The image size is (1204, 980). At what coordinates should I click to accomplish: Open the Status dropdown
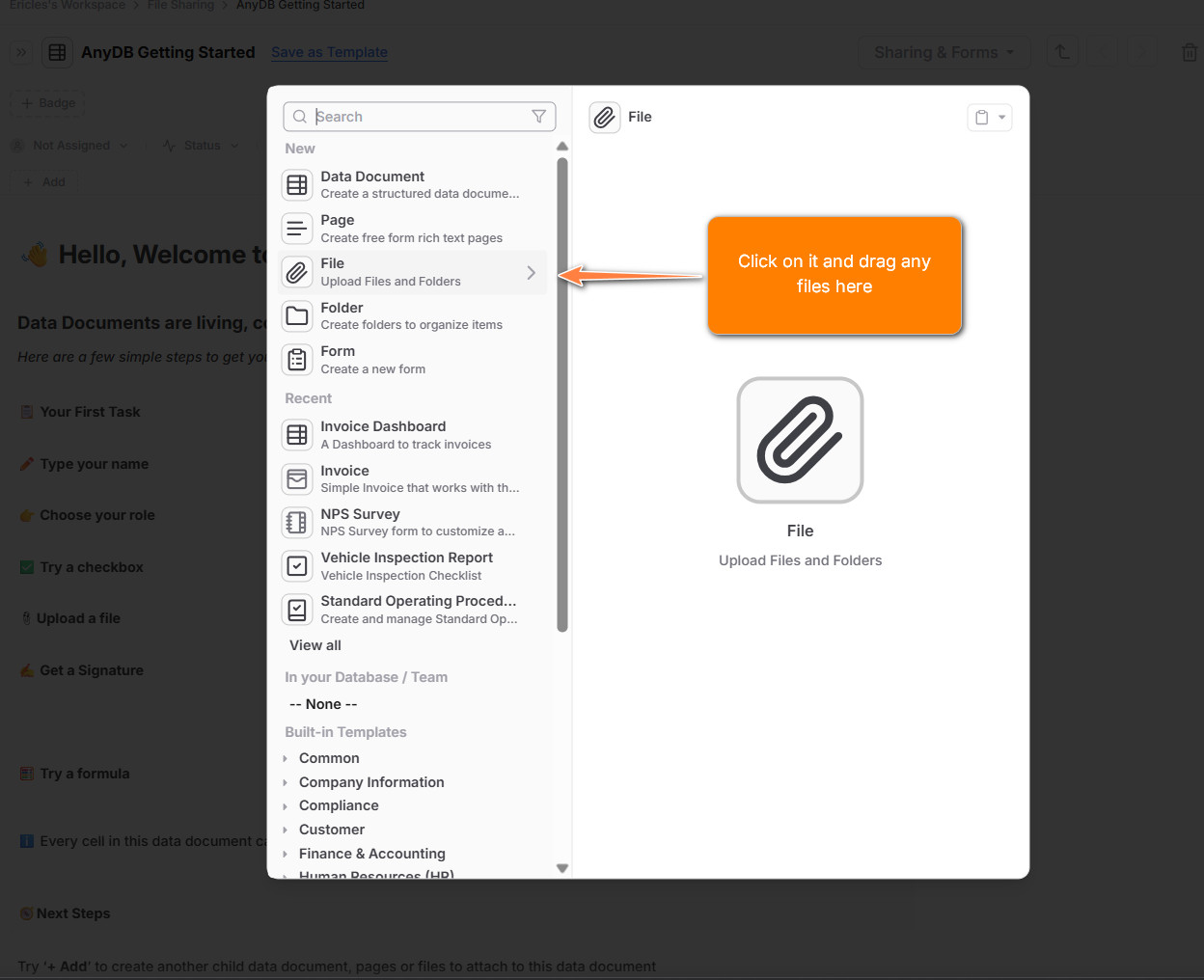(201, 146)
